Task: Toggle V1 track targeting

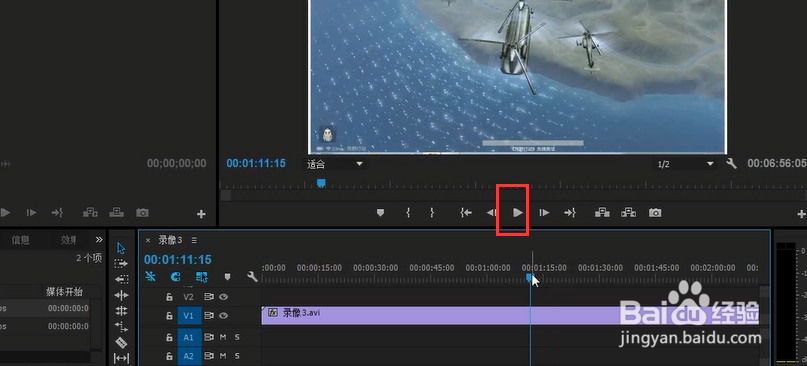Action: coord(189,316)
